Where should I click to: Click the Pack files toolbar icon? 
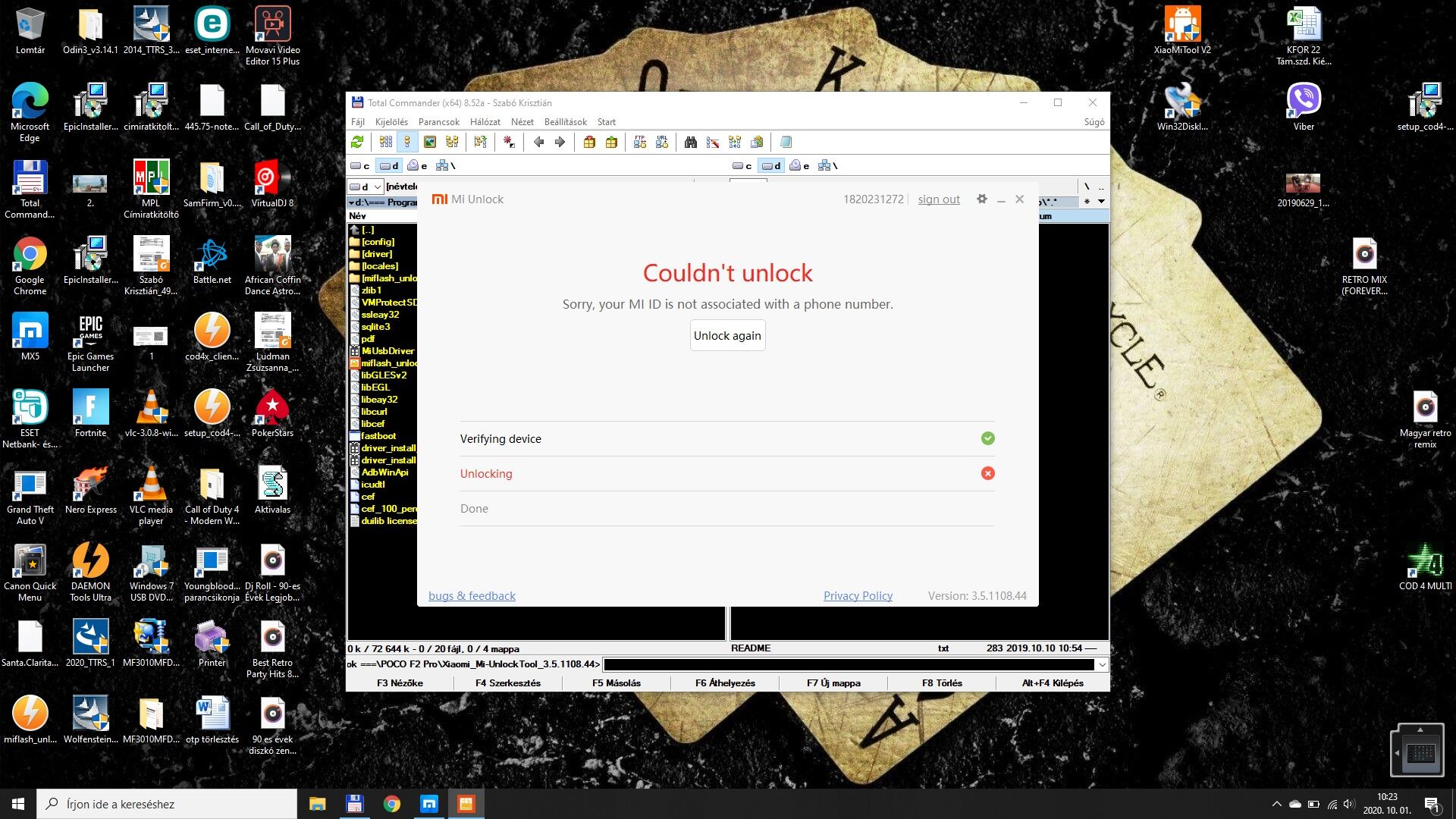(589, 142)
